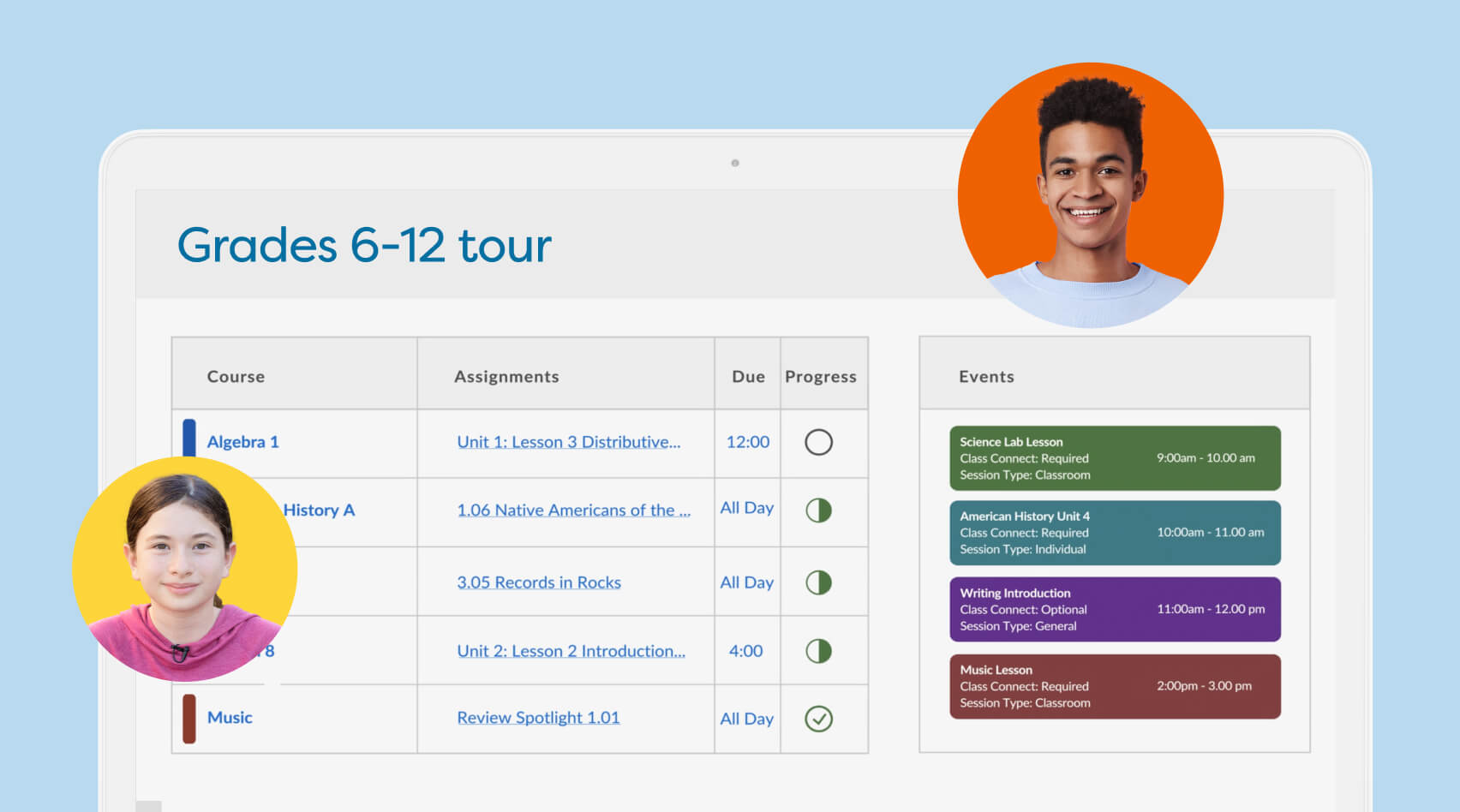Click half-filled progress icon for 4:00 assignment

pos(818,651)
